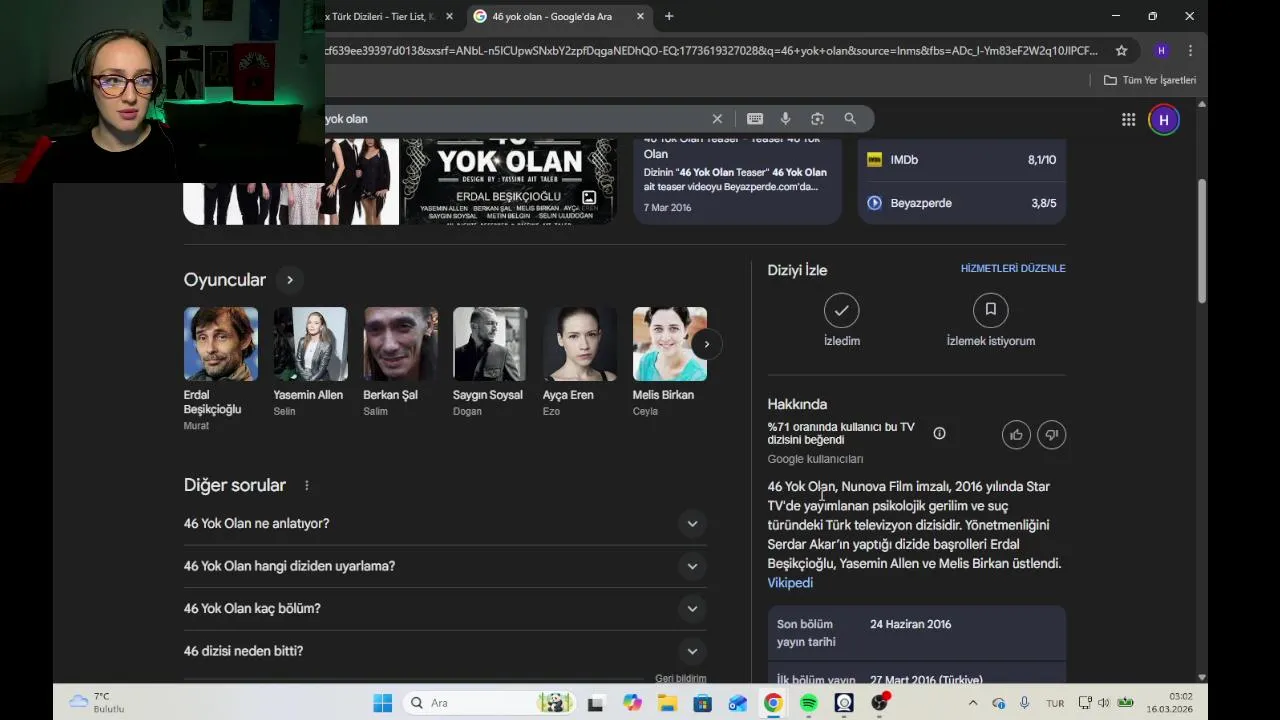Click the page vertical scrollbar thumb
Image resolution: width=1280 pixels, height=720 pixels.
tap(1202, 240)
